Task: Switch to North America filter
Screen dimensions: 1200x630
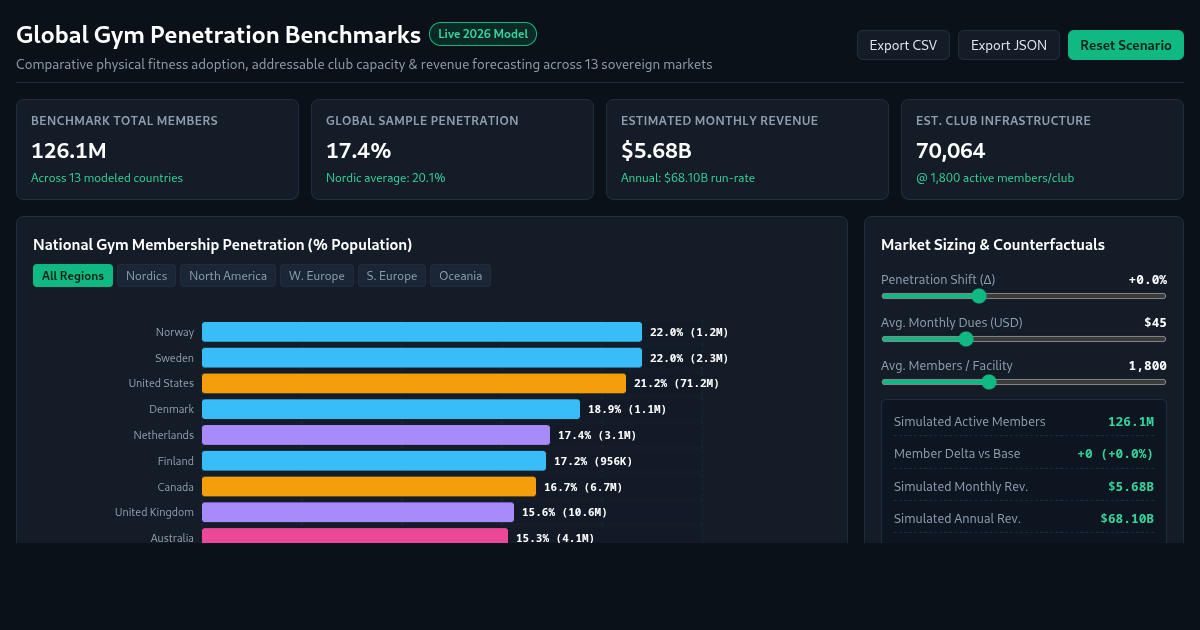Action: tap(228, 276)
